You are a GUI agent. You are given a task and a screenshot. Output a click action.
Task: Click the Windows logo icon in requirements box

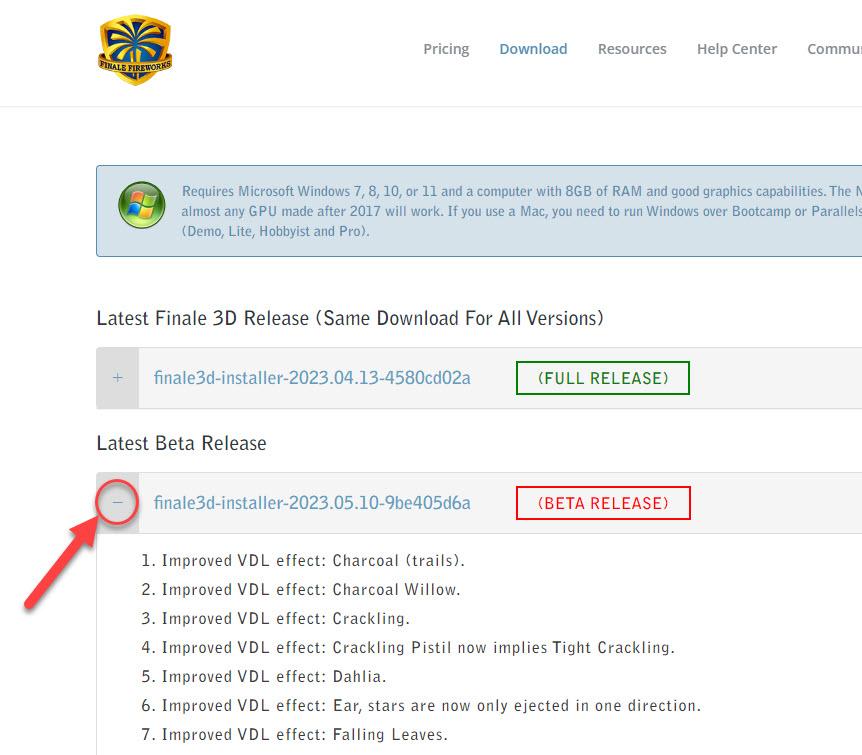(x=142, y=205)
